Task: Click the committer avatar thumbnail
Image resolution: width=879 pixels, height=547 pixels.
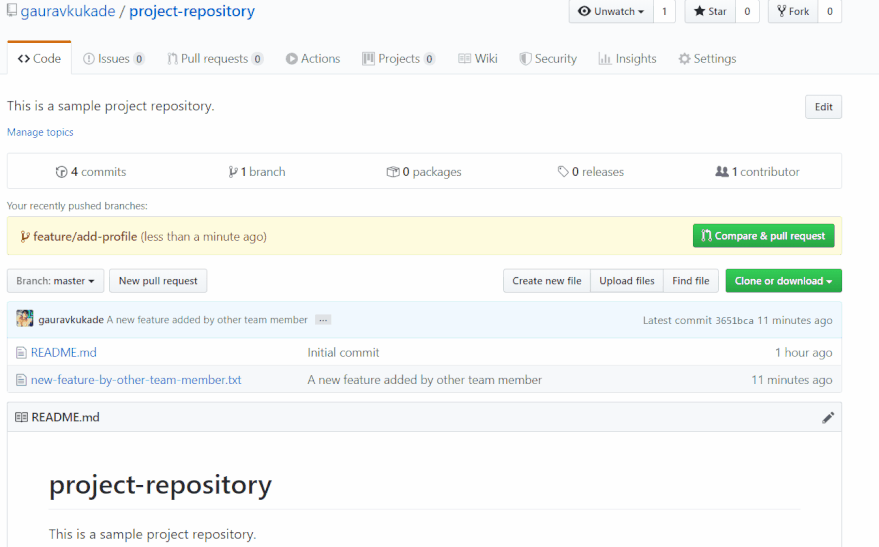Action: 25,318
